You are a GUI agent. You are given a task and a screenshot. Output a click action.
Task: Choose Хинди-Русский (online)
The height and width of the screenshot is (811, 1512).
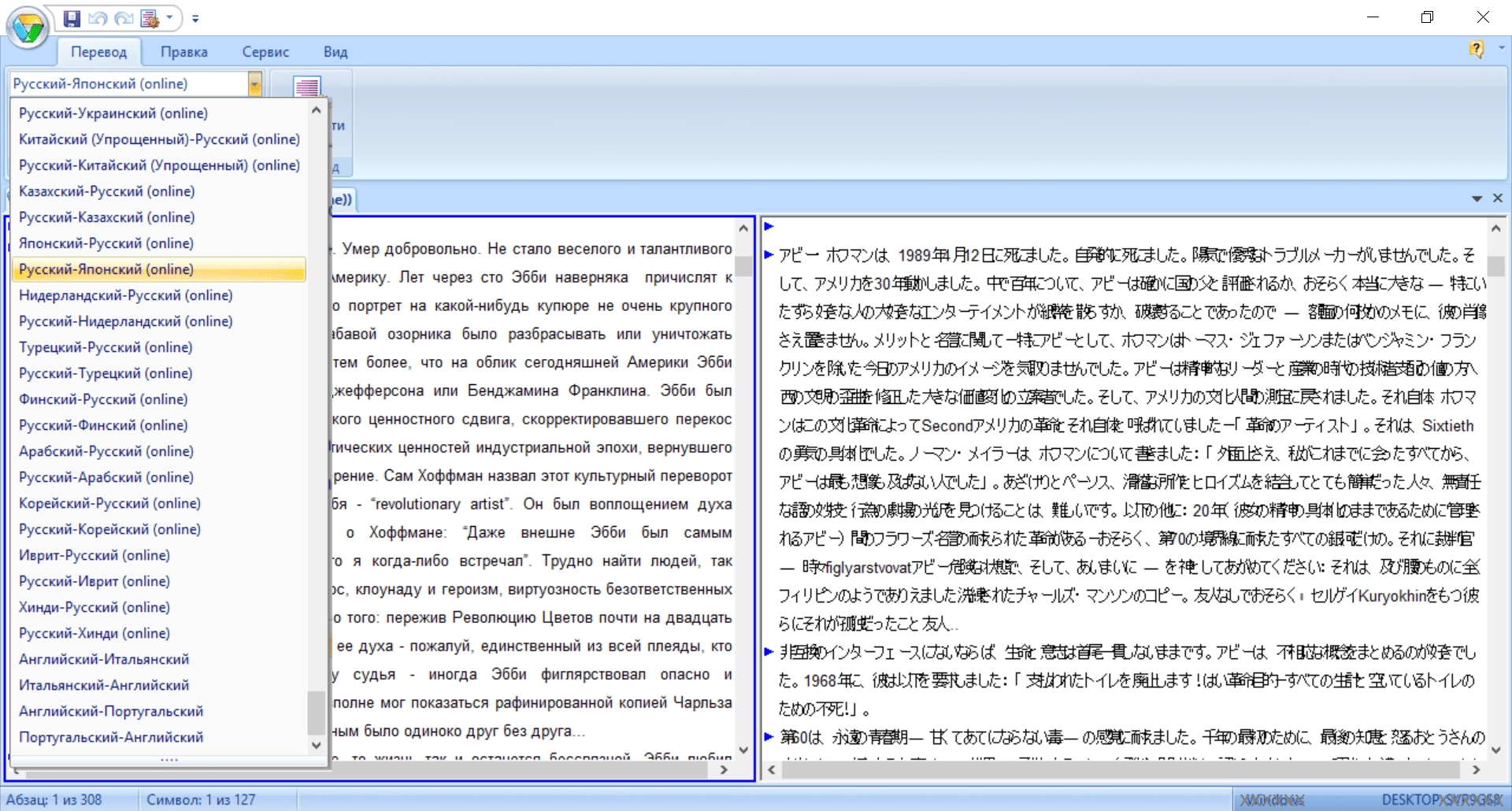point(159,607)
